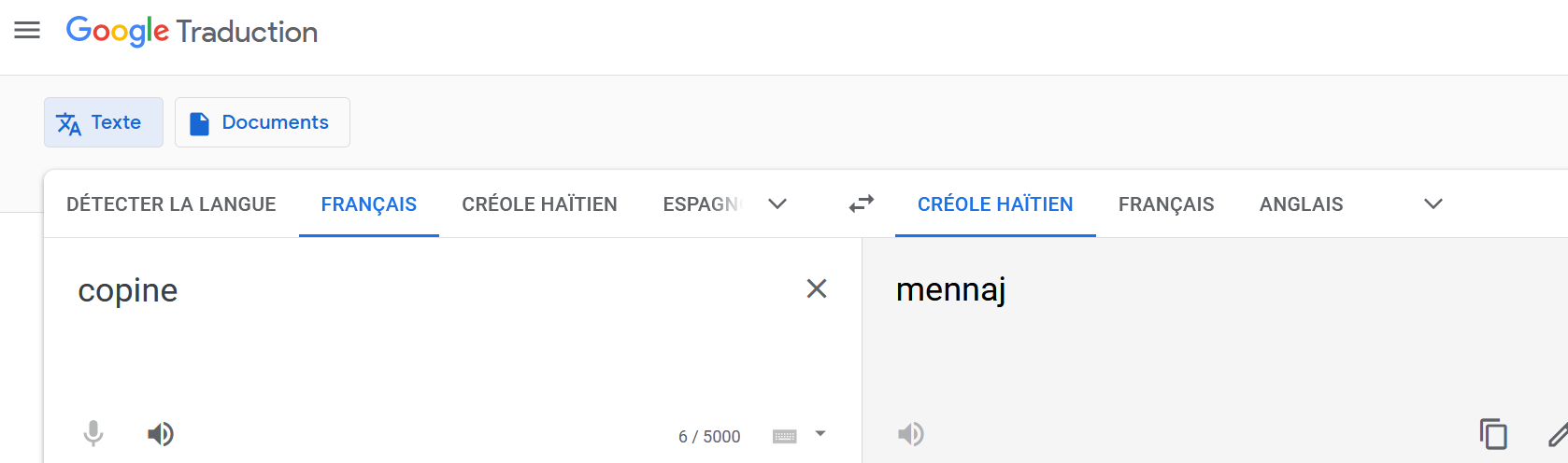The width and height of the screenshot is (1568, 463).
Task: Listen to source text pronunciation
Action: point(161,434)
